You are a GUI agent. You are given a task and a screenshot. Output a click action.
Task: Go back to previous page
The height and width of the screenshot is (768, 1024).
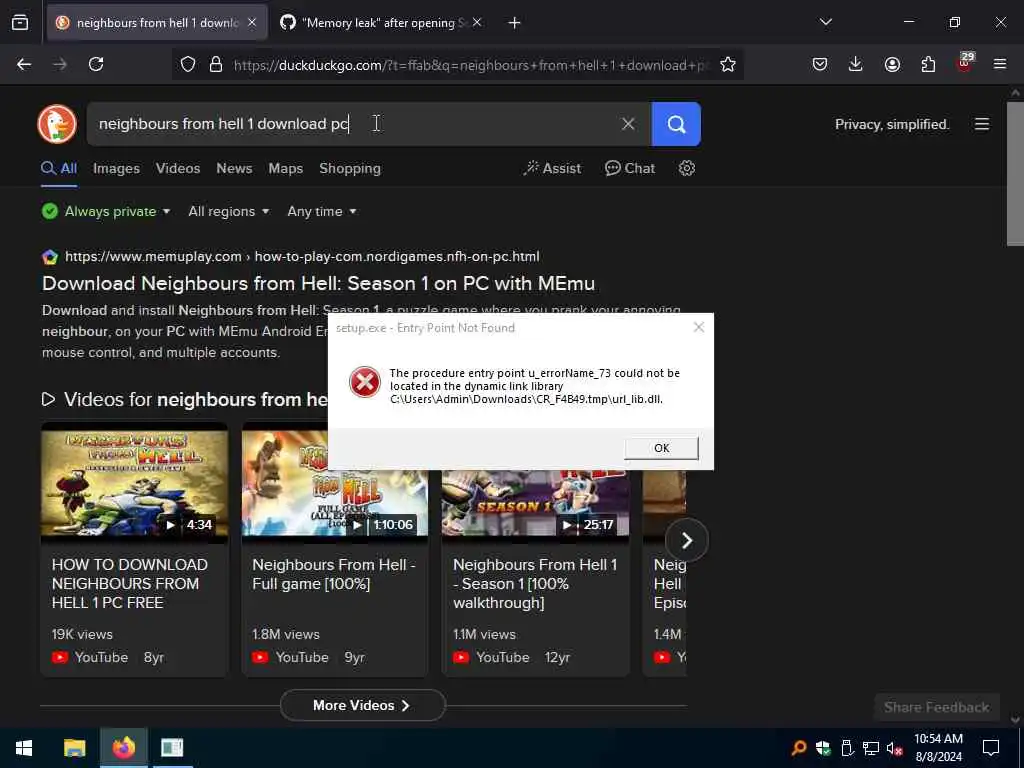(24, 64)
